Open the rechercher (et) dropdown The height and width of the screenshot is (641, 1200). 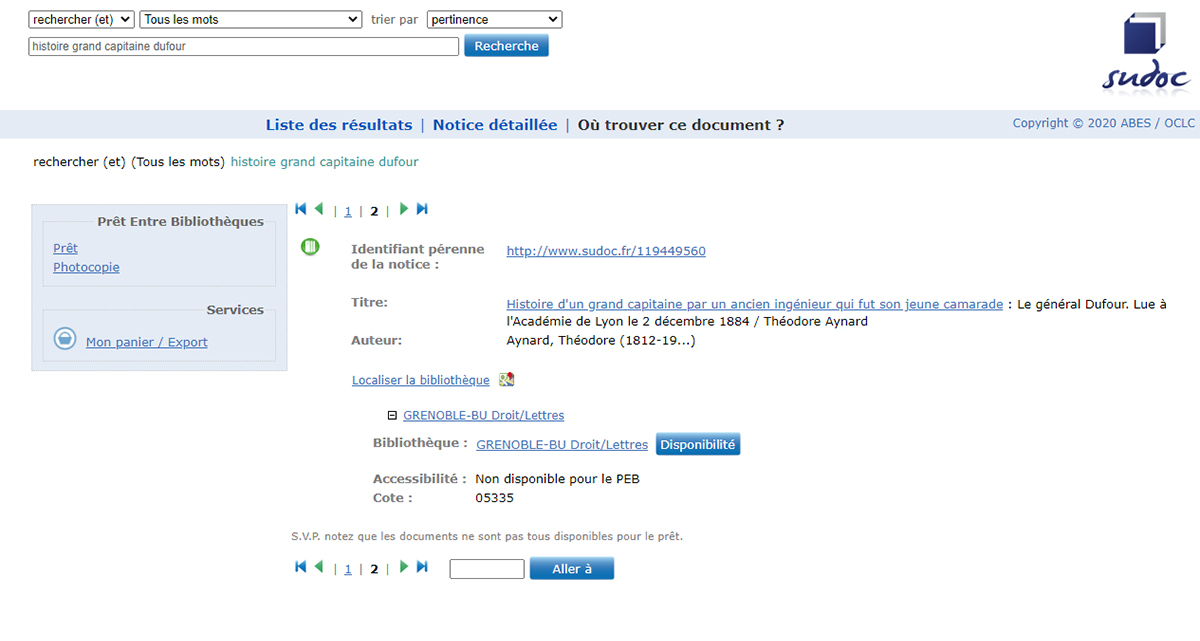click(x=81, y=19)
